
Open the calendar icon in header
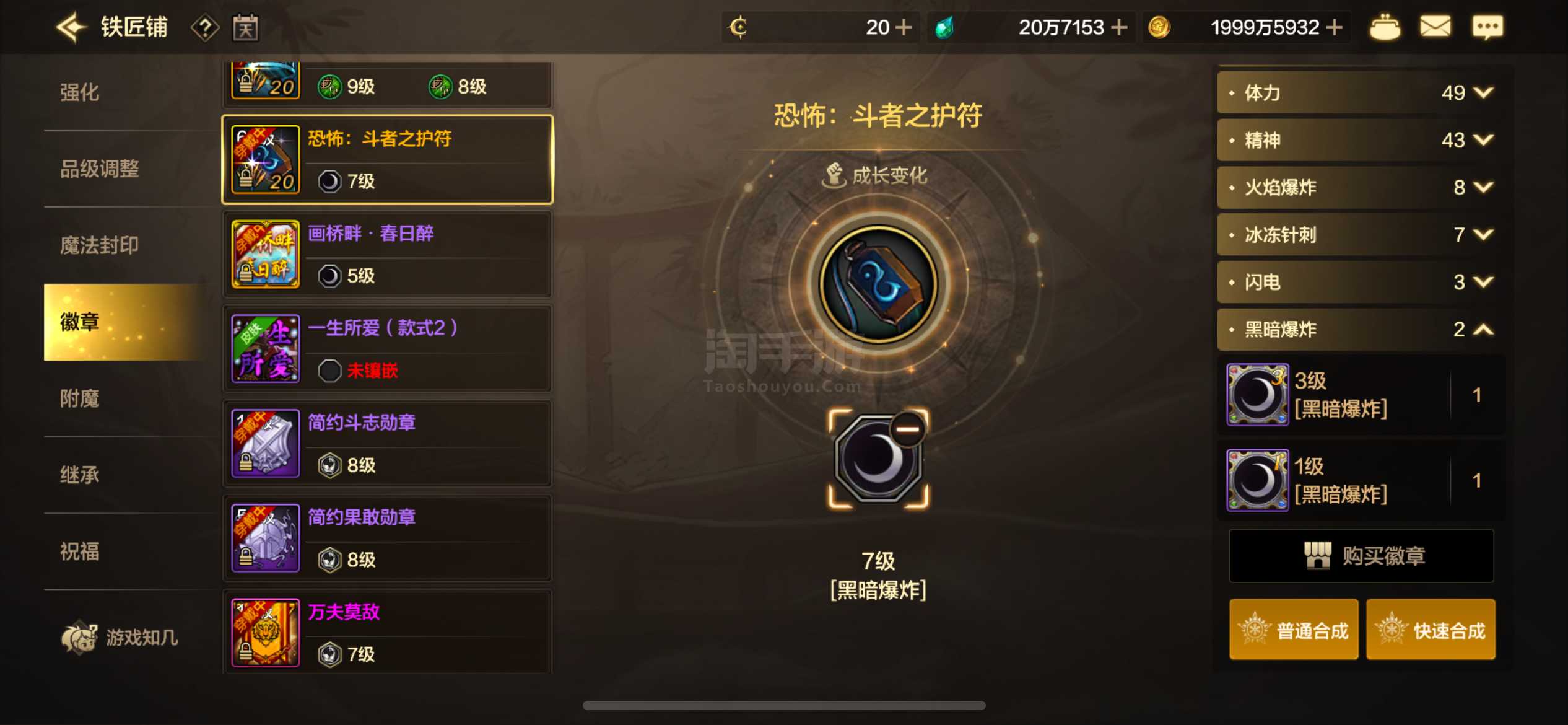(245, 28)
